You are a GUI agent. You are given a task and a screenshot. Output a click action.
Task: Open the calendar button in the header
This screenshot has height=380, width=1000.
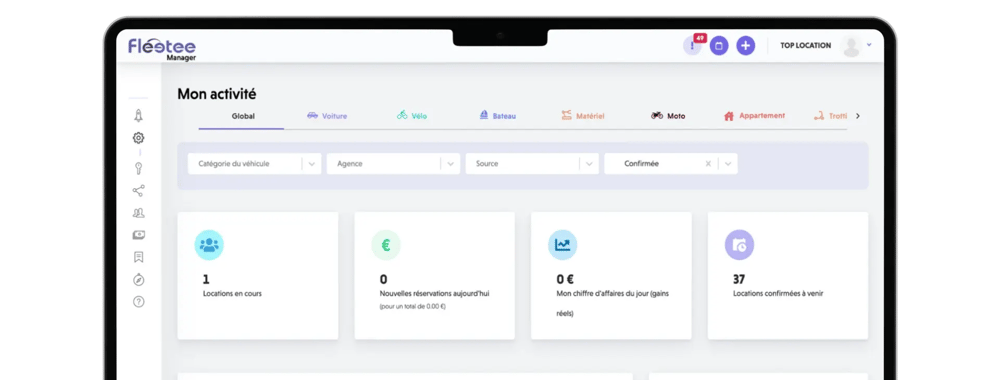[719, 46]
